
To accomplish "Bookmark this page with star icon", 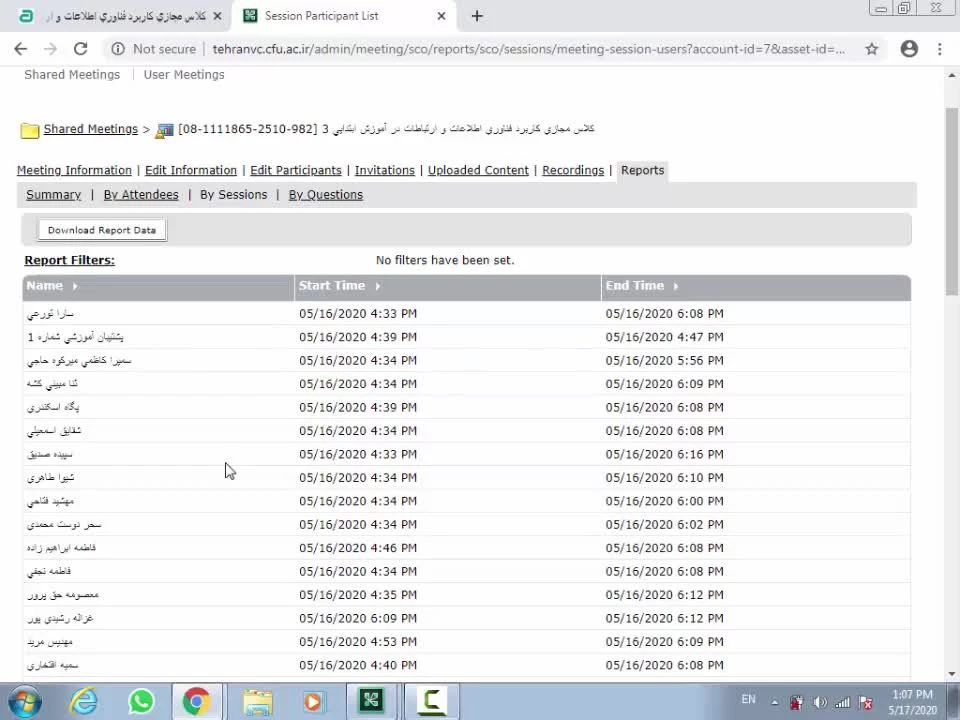I will (871, 48).
